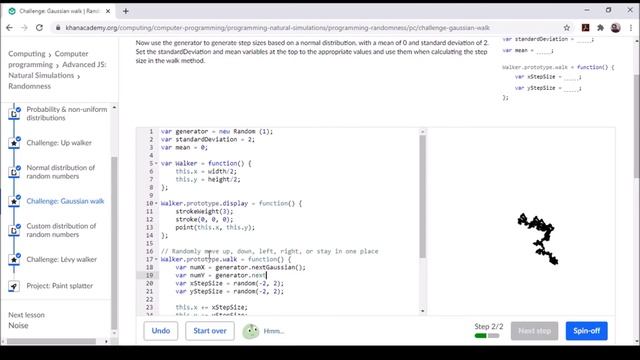Click the browser back arrow
Viewport: 640px width, 360px height.
click(9, 28)
